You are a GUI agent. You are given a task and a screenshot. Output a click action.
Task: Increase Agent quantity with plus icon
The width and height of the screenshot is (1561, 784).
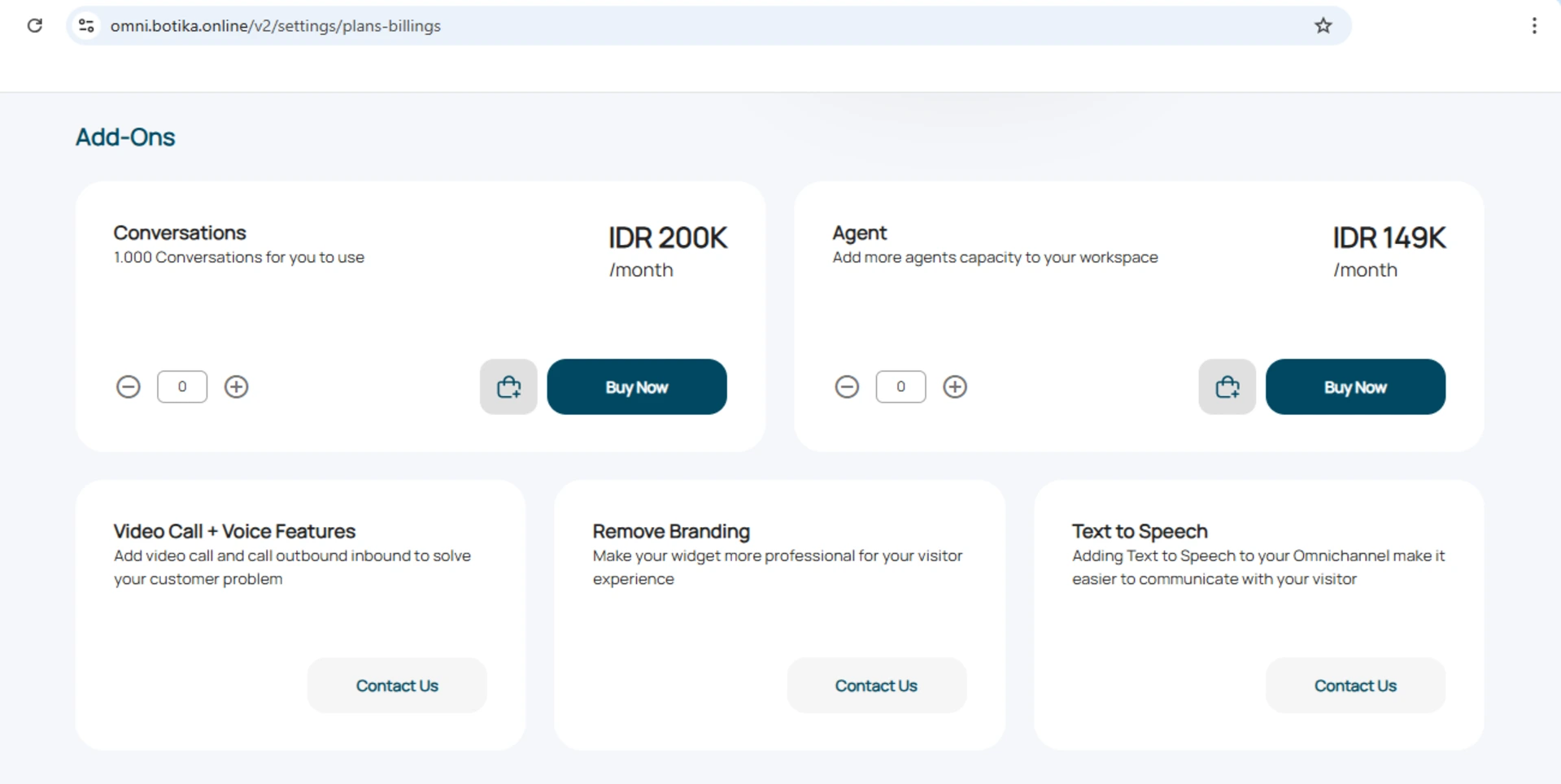955,387
